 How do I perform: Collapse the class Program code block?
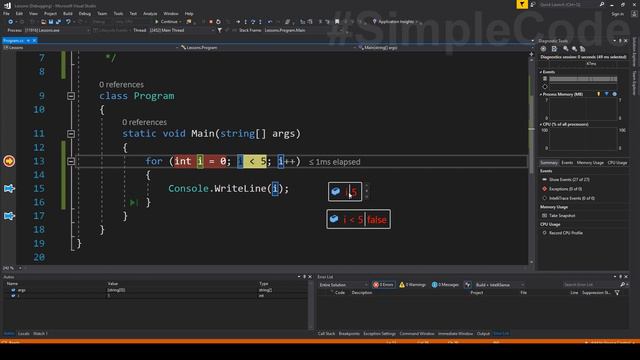[x=71, y=96]
